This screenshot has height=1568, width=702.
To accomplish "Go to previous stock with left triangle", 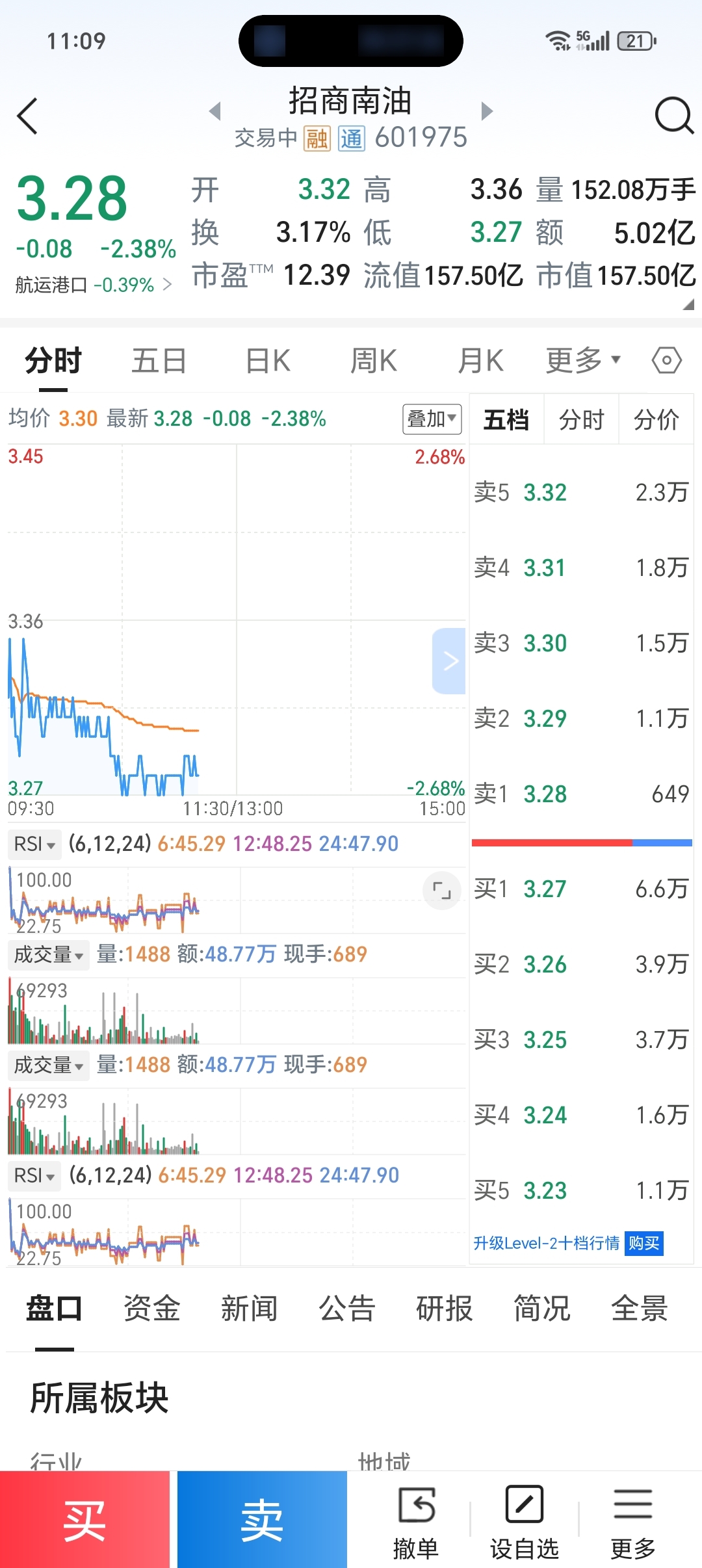I will pyautogui.click(x=215, y=111).
